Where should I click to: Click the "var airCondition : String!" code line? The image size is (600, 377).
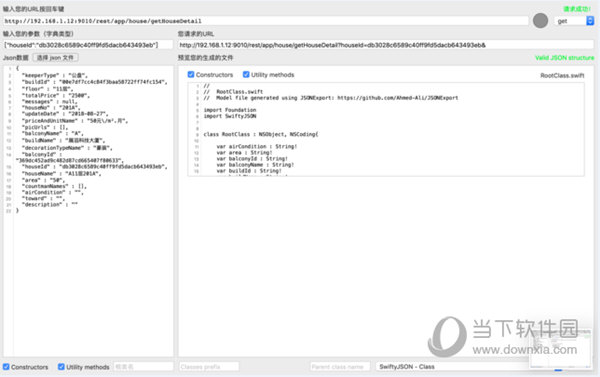point(257,147)
